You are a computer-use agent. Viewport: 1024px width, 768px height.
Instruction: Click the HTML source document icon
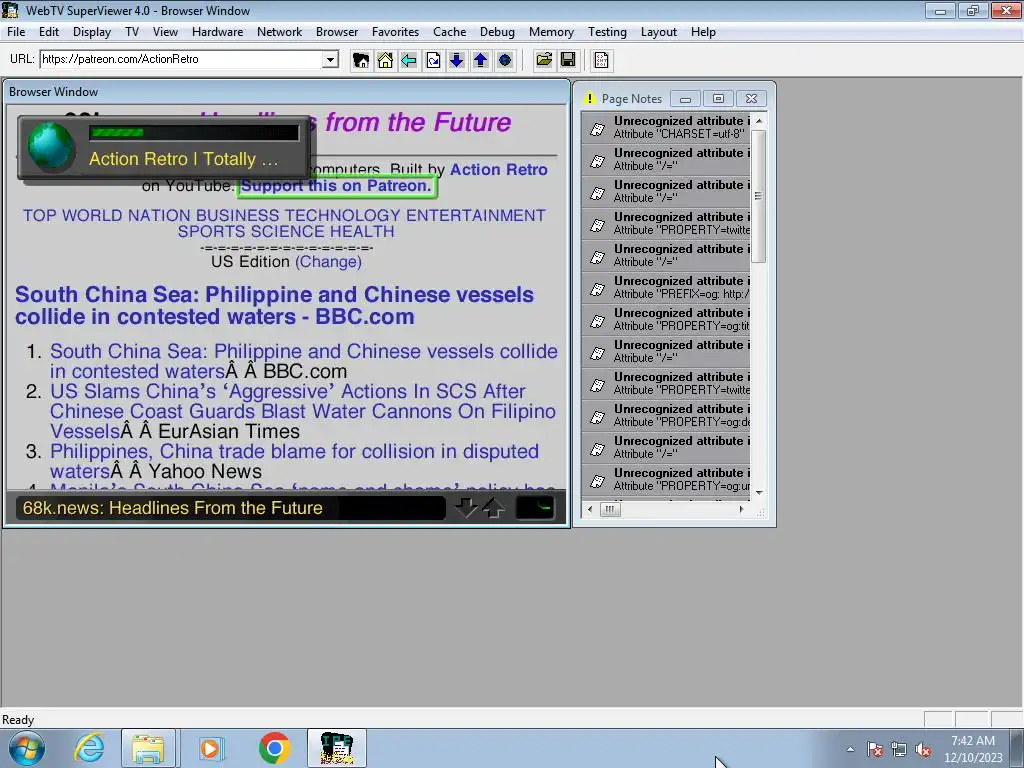click(x=601, y=60)
